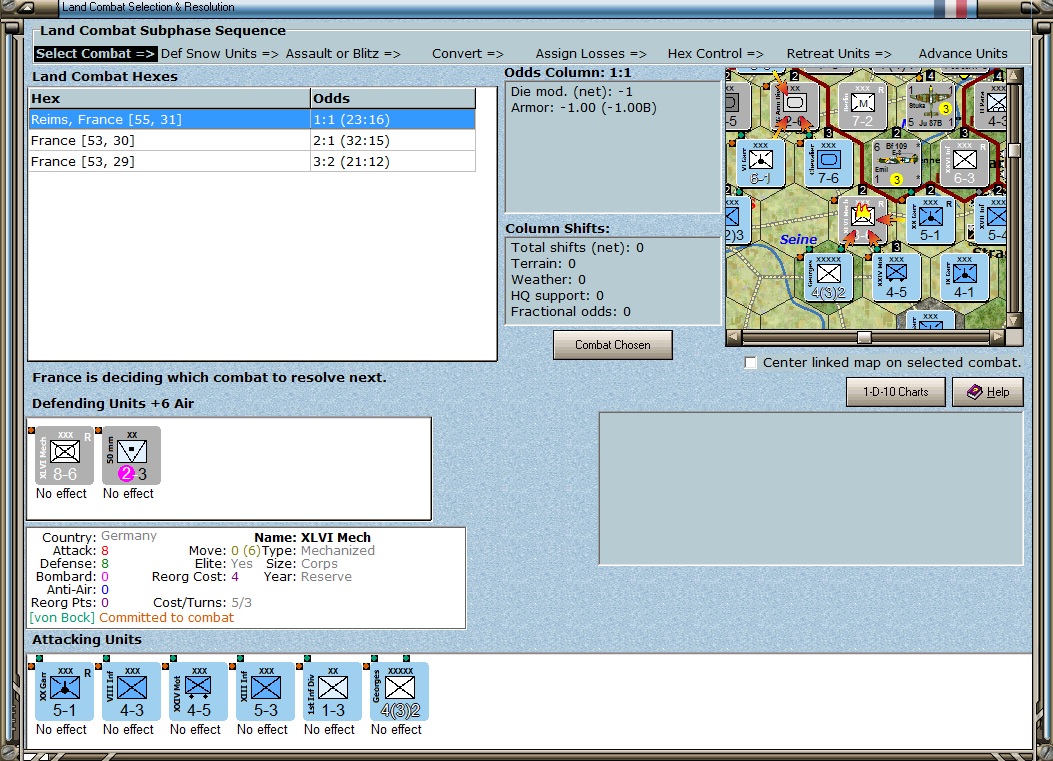Click the Odds column header

pyautogui.click(x=393, y=98)
